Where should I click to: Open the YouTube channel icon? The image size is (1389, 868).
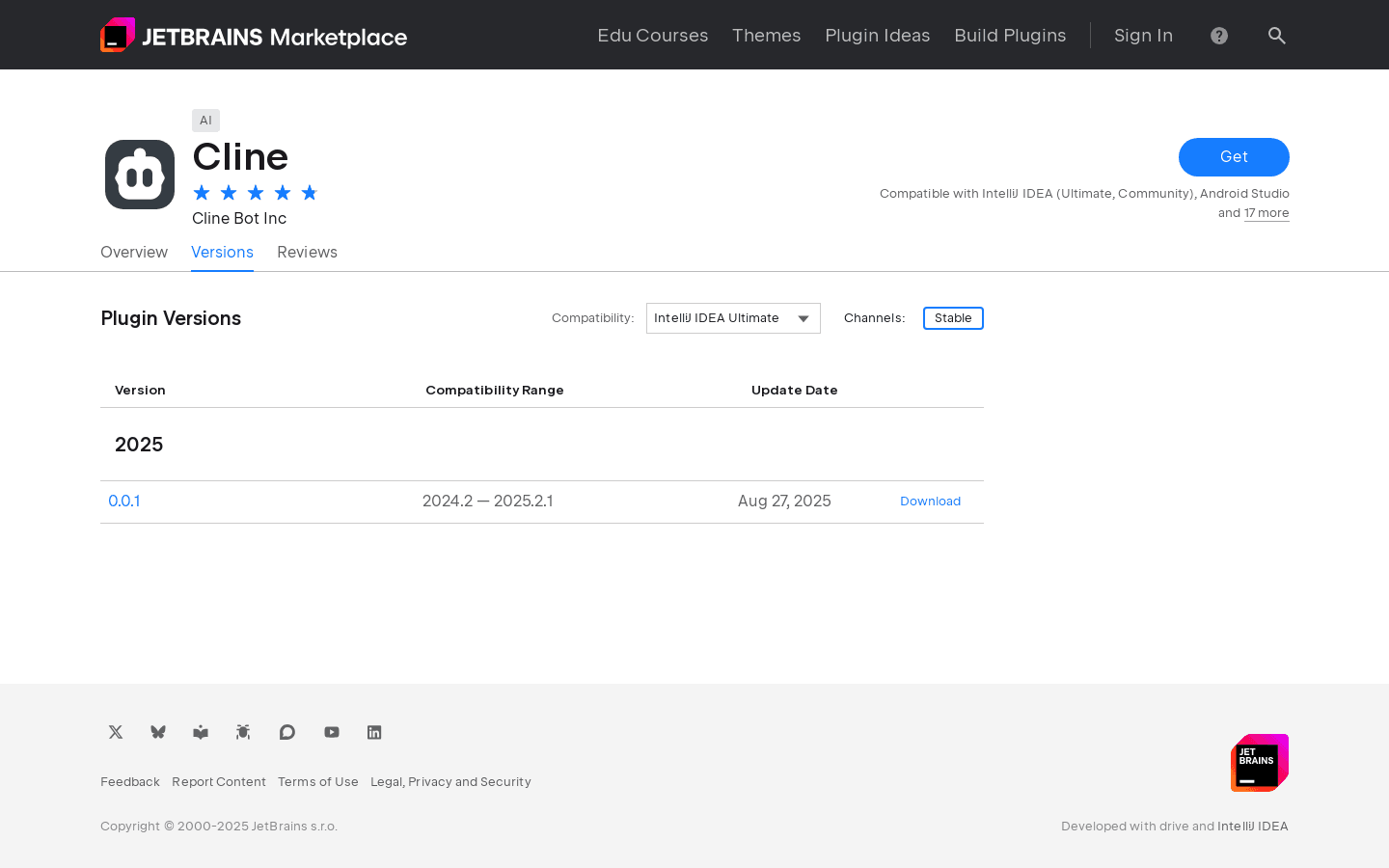pos(331,732)
